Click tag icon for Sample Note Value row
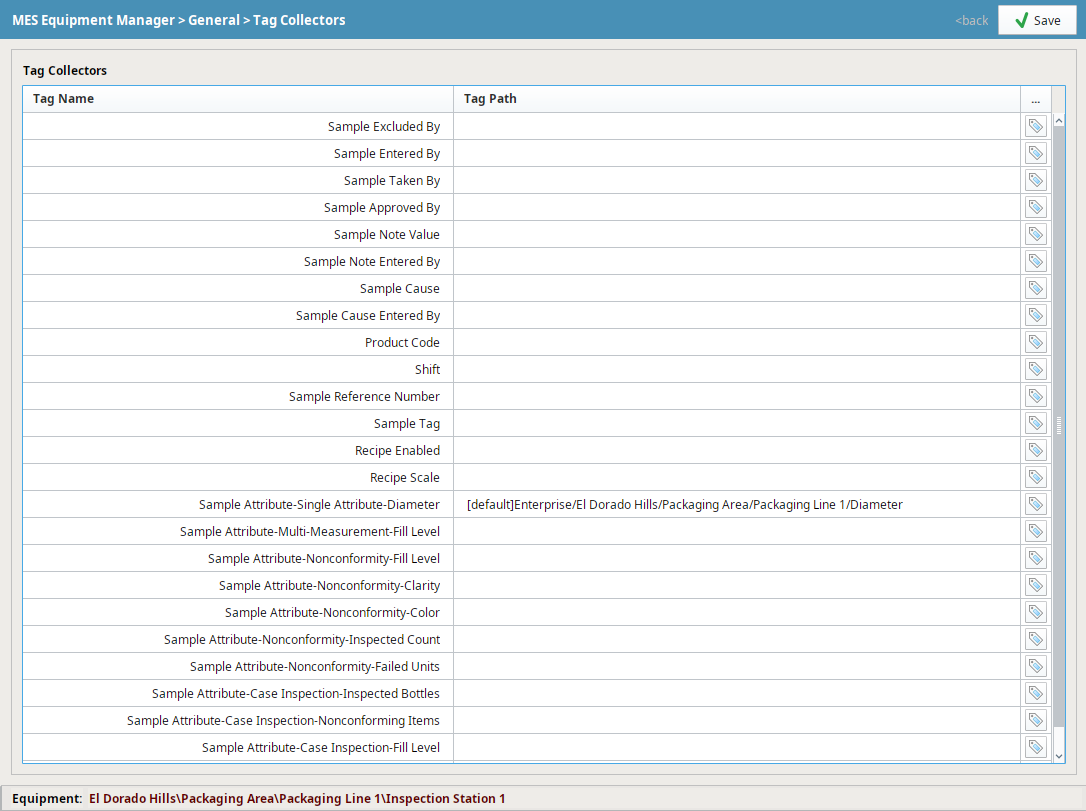Screen dimensions: 1086x811 (1035, 234)
